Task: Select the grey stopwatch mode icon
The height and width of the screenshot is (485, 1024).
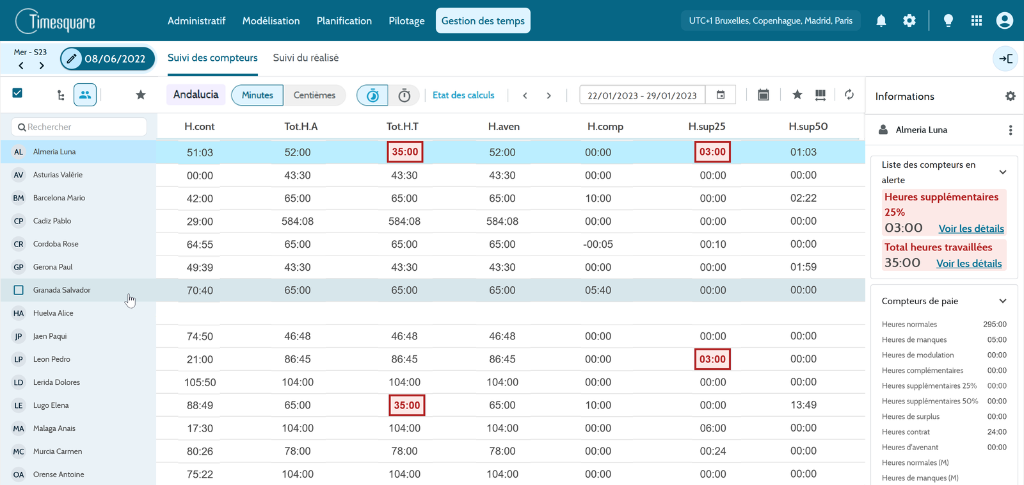Action: click(x=404, y=95)
